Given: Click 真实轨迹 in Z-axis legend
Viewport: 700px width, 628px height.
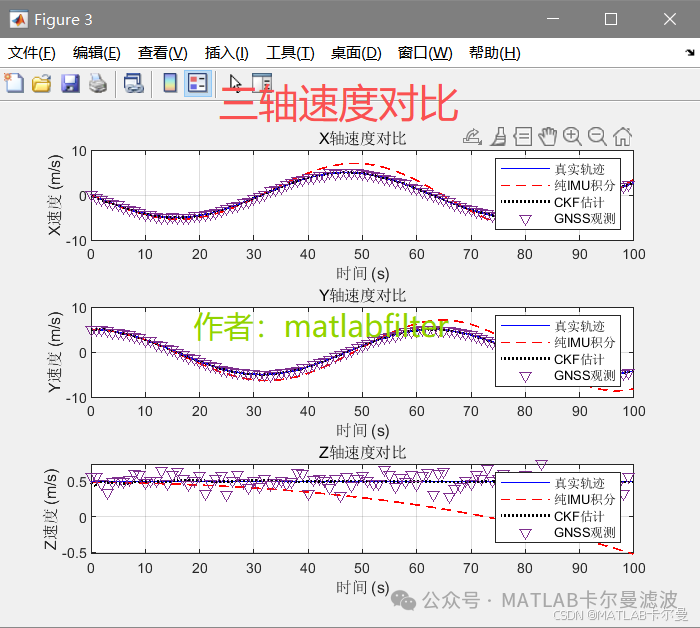Looking at the screenshot, I should [579, 483].
